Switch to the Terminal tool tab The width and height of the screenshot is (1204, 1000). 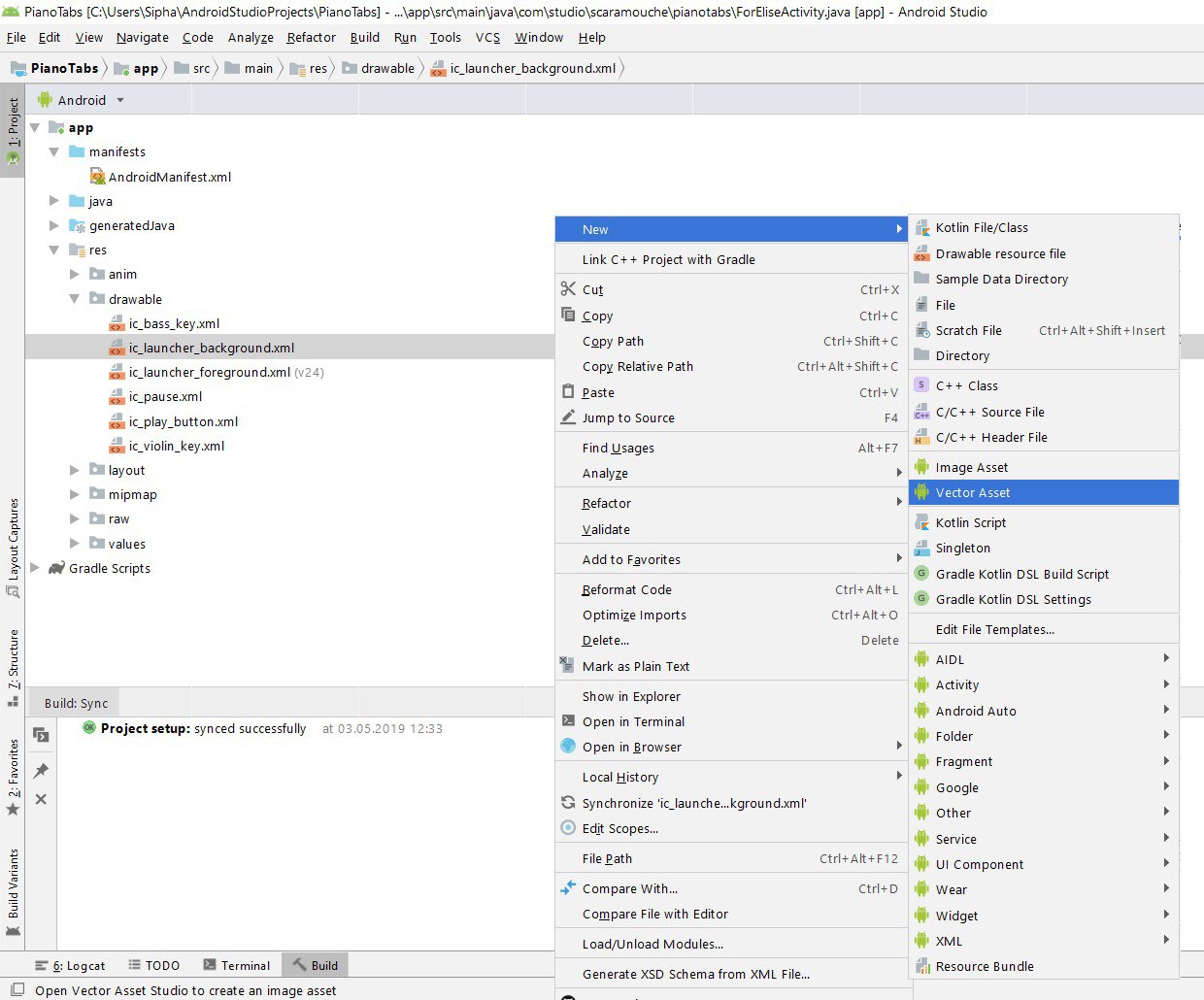237,965
